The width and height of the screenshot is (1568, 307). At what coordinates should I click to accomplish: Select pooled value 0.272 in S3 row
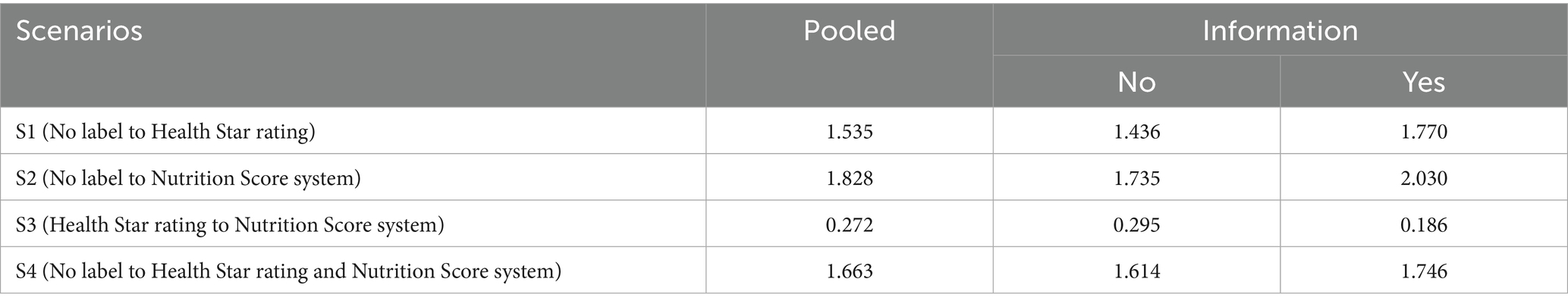pyautogui.click(x=850, y=224)
